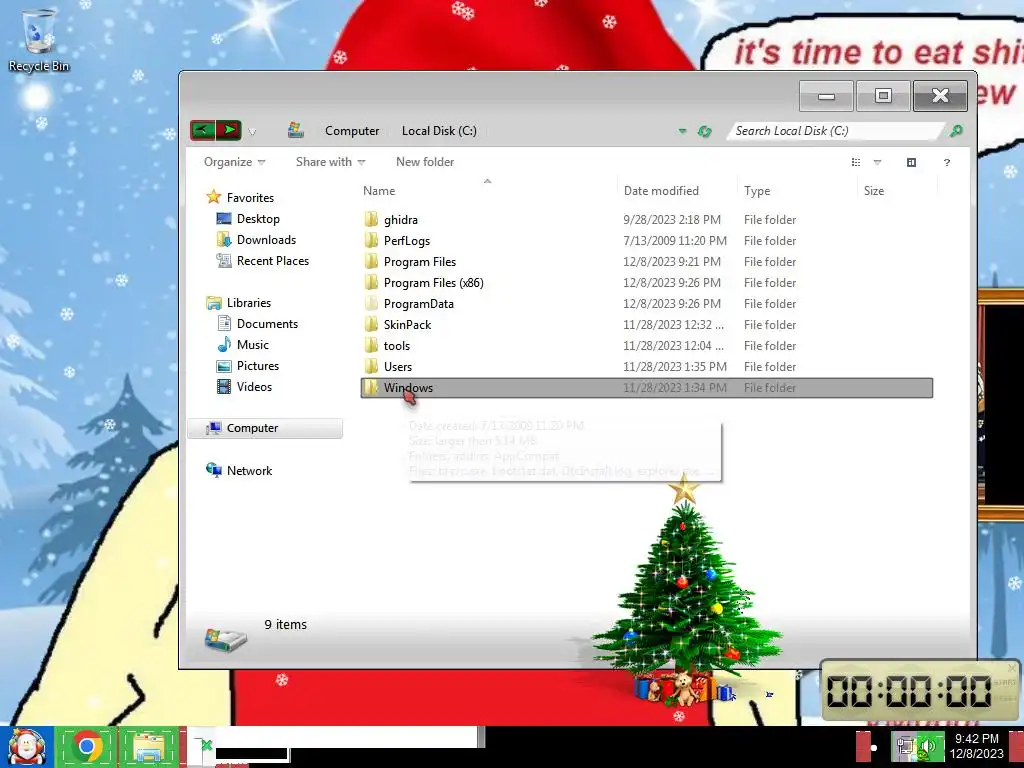Select Computer in the navigation pane
This screenshot has width=1024, height=768.
(x=264, y=428)
